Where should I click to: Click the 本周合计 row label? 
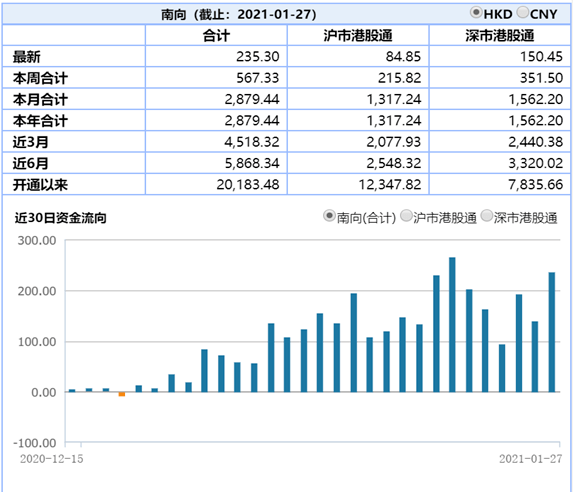[40, 78]
